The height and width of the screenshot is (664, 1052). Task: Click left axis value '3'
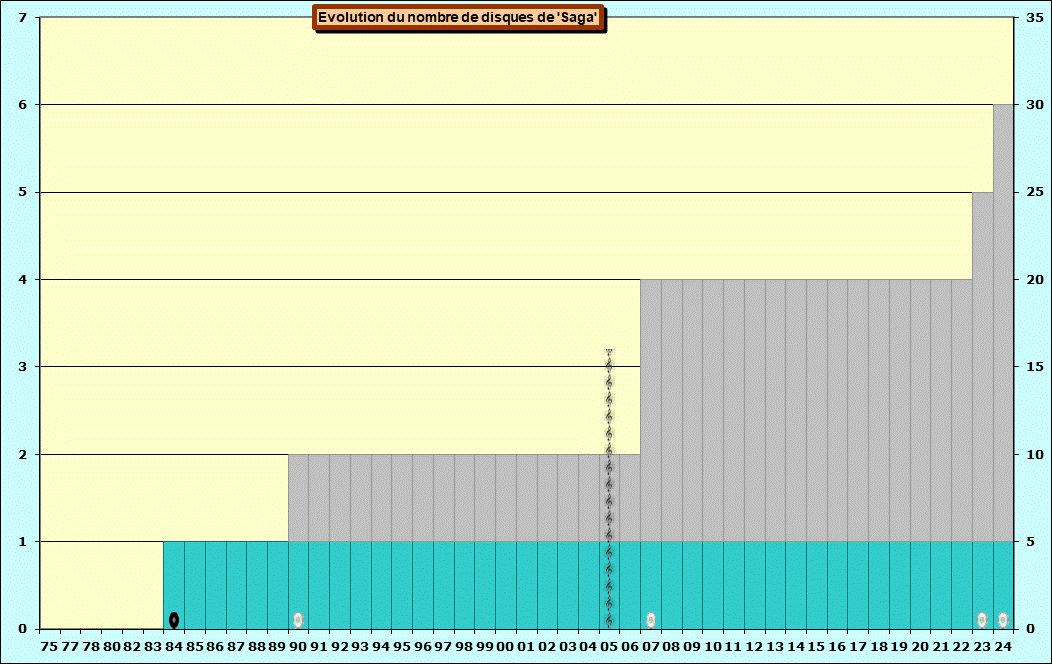pyautogui.click(x=23, y=367)
